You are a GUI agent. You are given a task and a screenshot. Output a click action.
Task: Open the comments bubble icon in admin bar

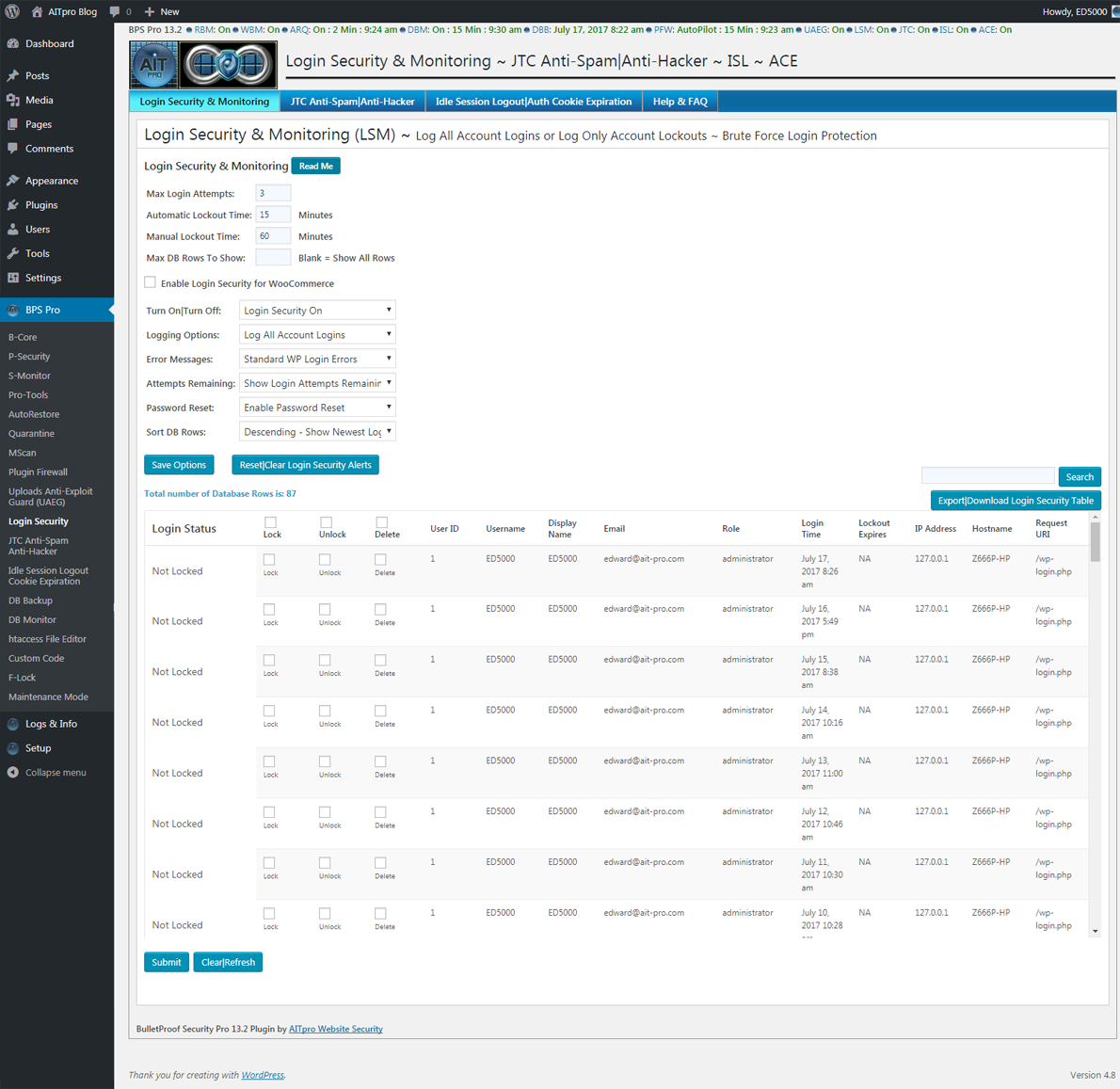tap(114, 11)
